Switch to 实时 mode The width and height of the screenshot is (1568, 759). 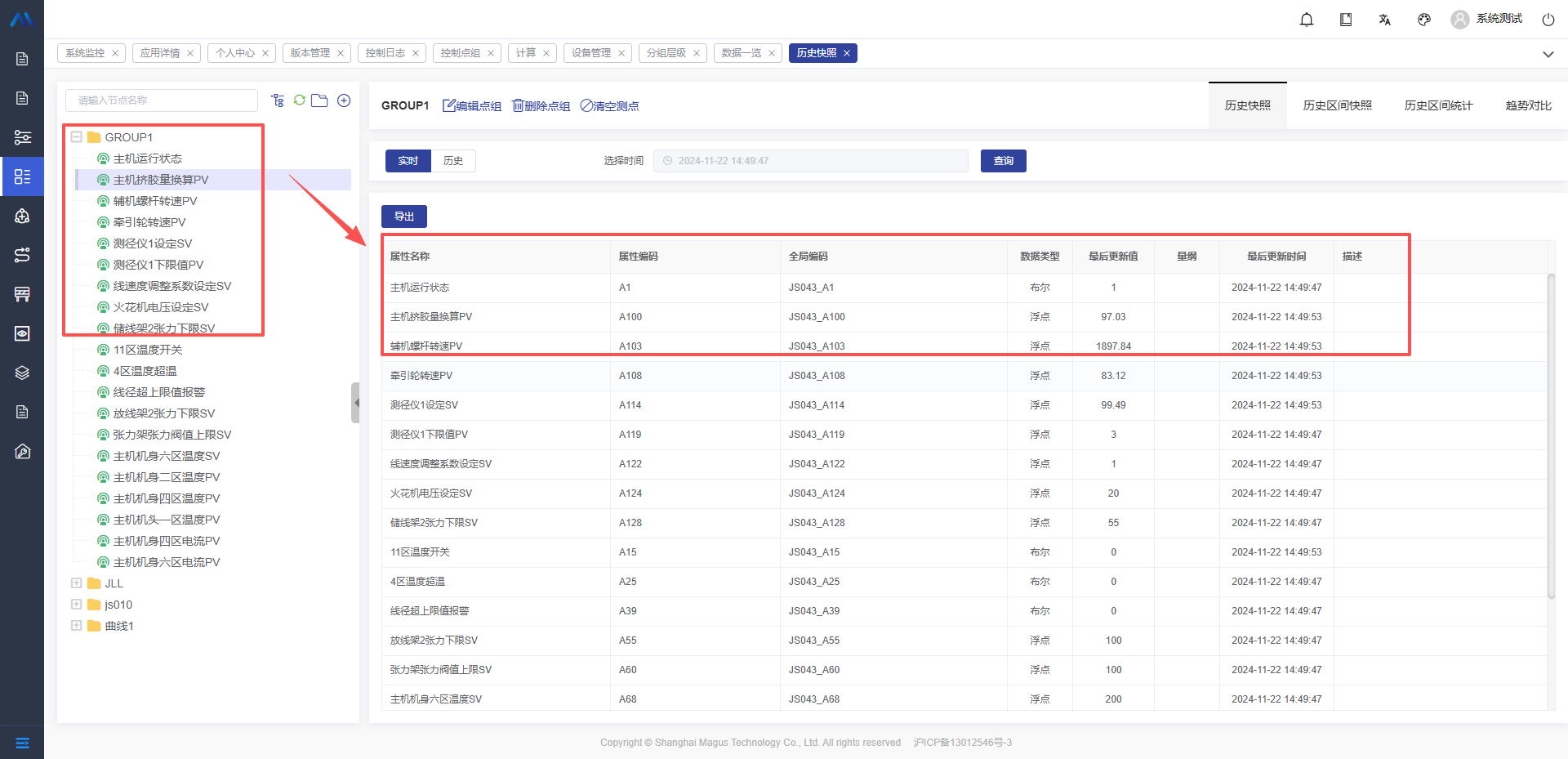[408, 161]
